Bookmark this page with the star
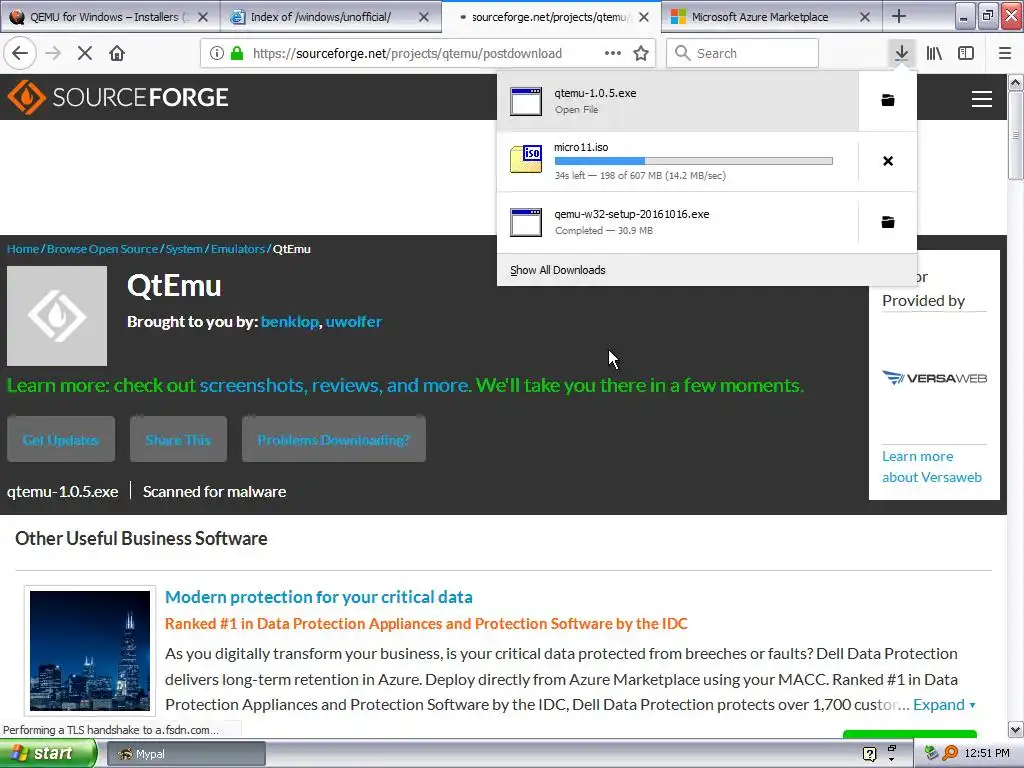Screen dimensions: 1024x768 click(x=641, y=53)
